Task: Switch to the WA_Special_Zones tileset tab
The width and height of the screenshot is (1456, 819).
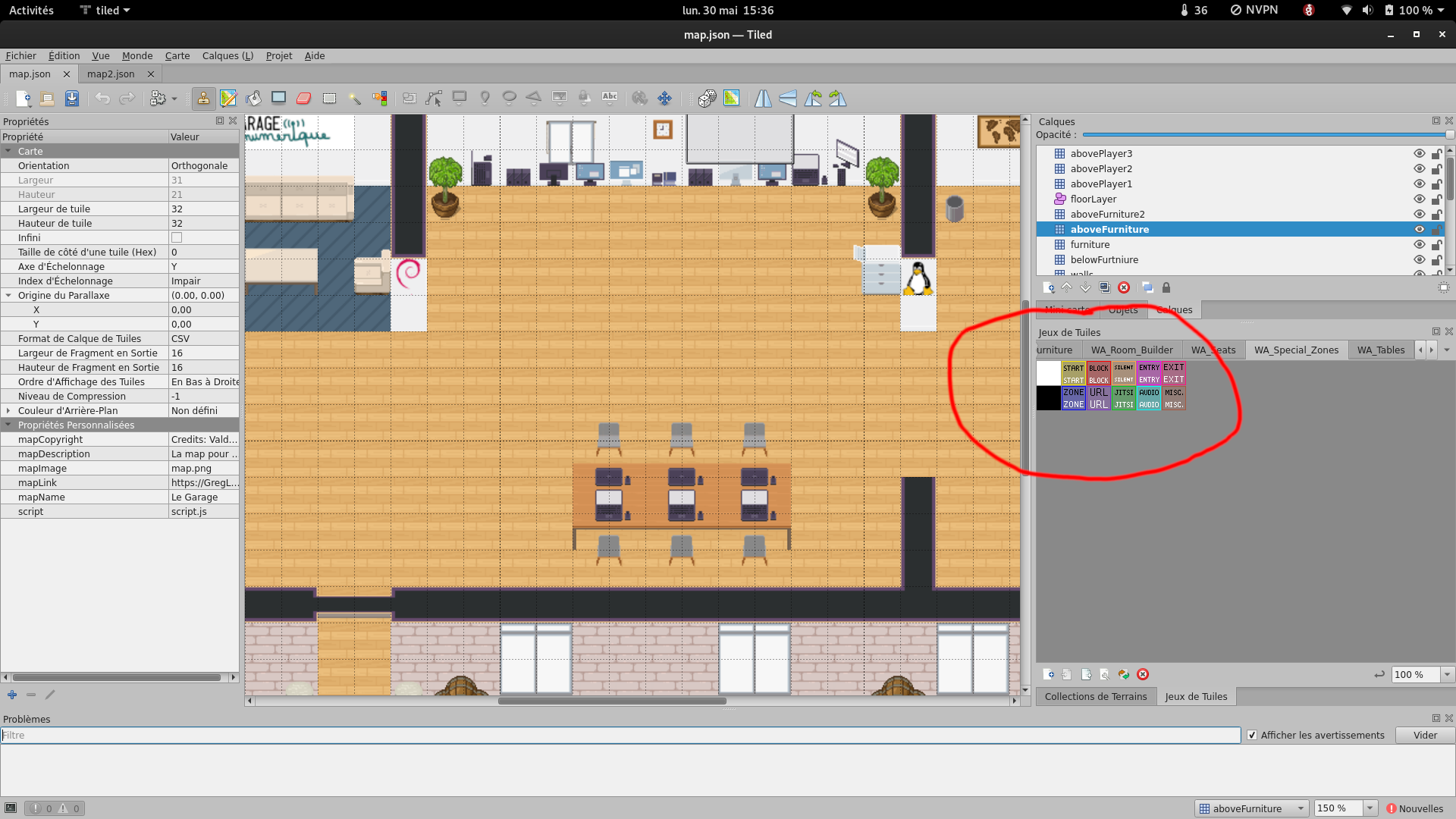Action: point(1296,350)
